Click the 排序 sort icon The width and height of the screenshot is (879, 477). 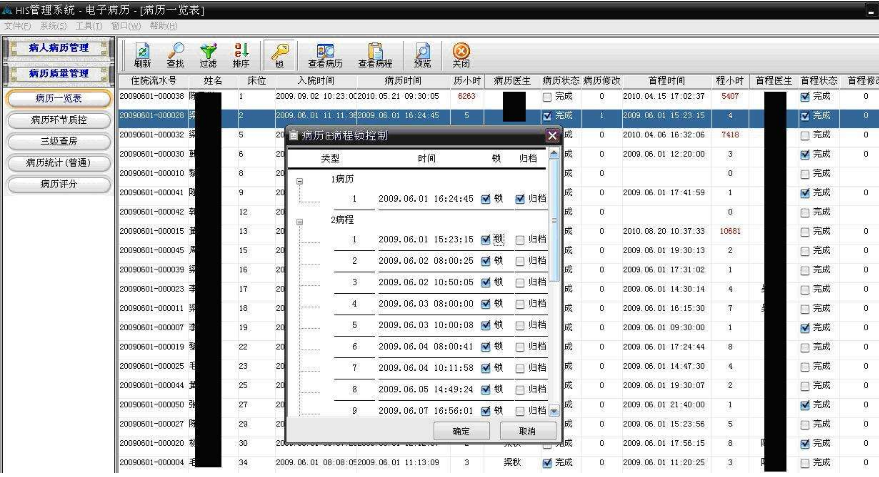241,55
